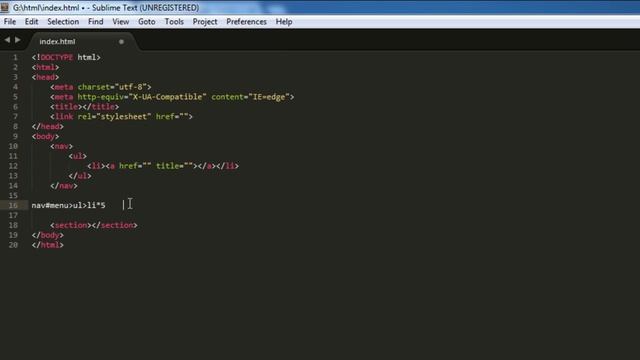Click the empty title tag line
This screenshot has height=360, width=640.
[84, 107]
